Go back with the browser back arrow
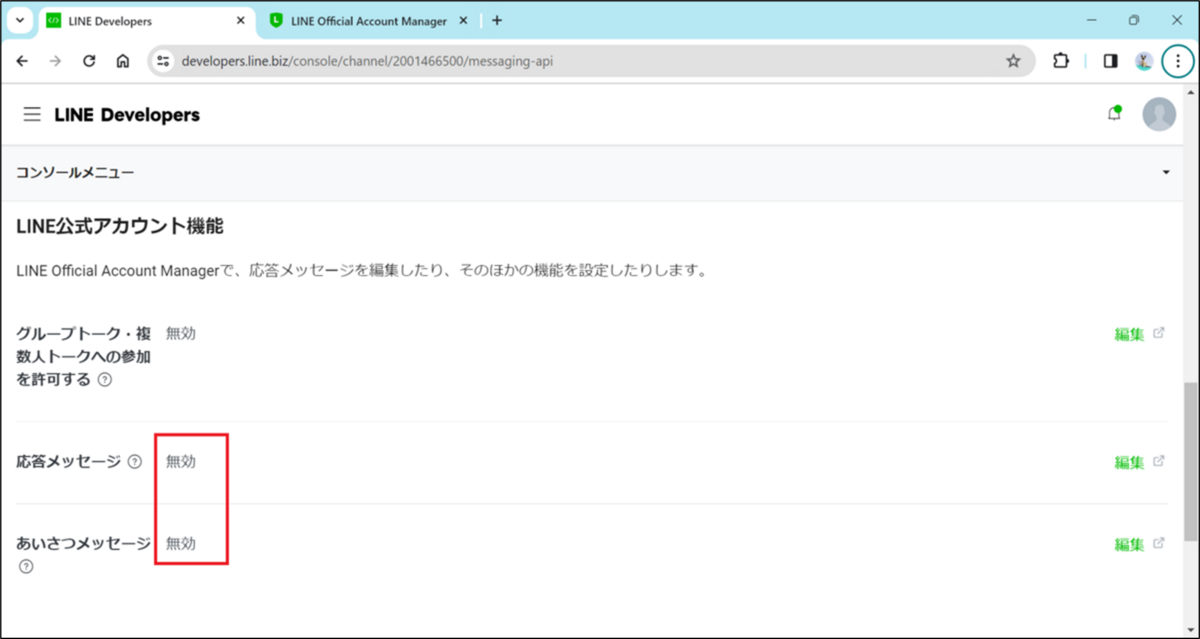This screenshot has height=639, width=1200. coord(22,61)
